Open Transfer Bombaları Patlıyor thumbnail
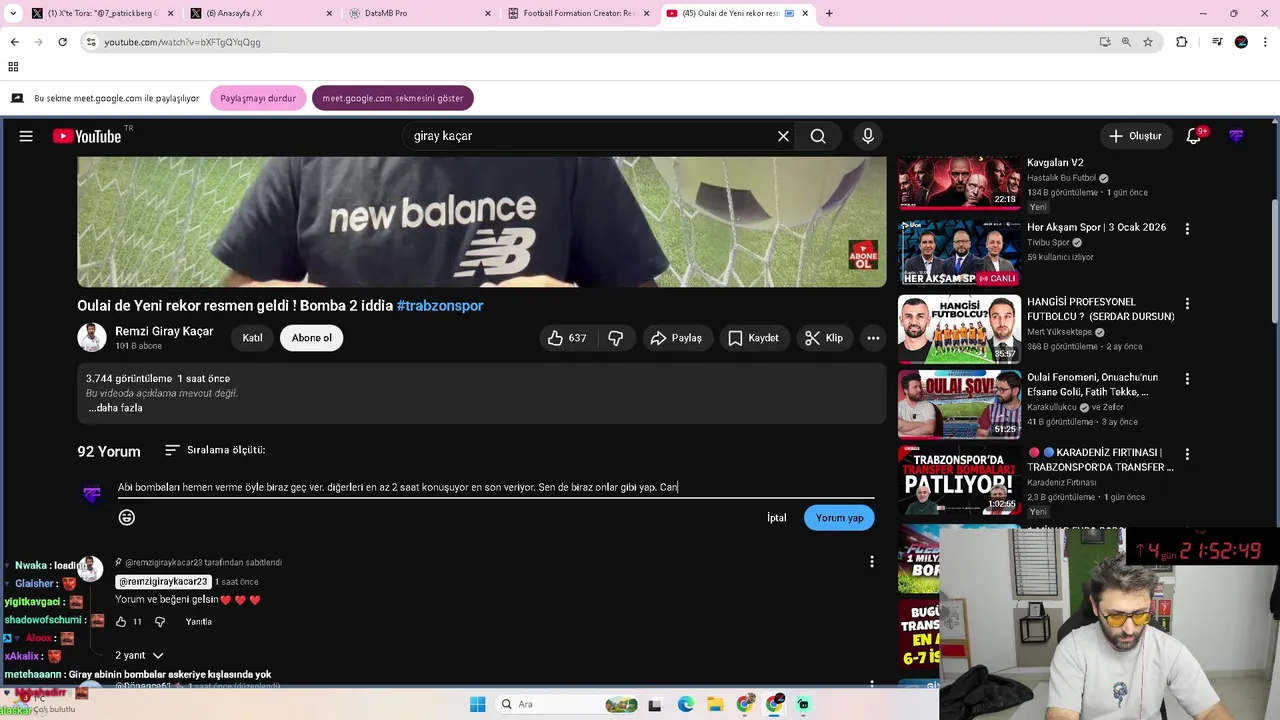This screenshot has width=1280, height=720. click(959, 478)
